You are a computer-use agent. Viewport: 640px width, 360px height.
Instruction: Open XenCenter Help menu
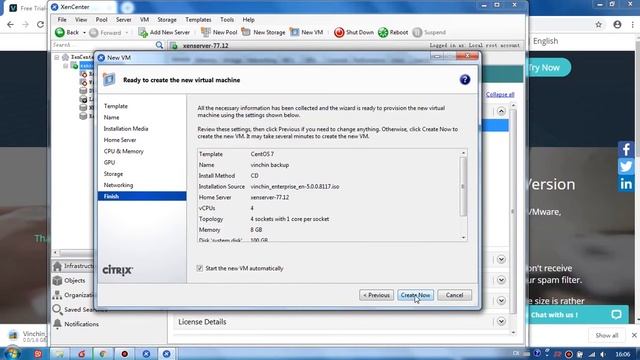click(x=248, y=20)
